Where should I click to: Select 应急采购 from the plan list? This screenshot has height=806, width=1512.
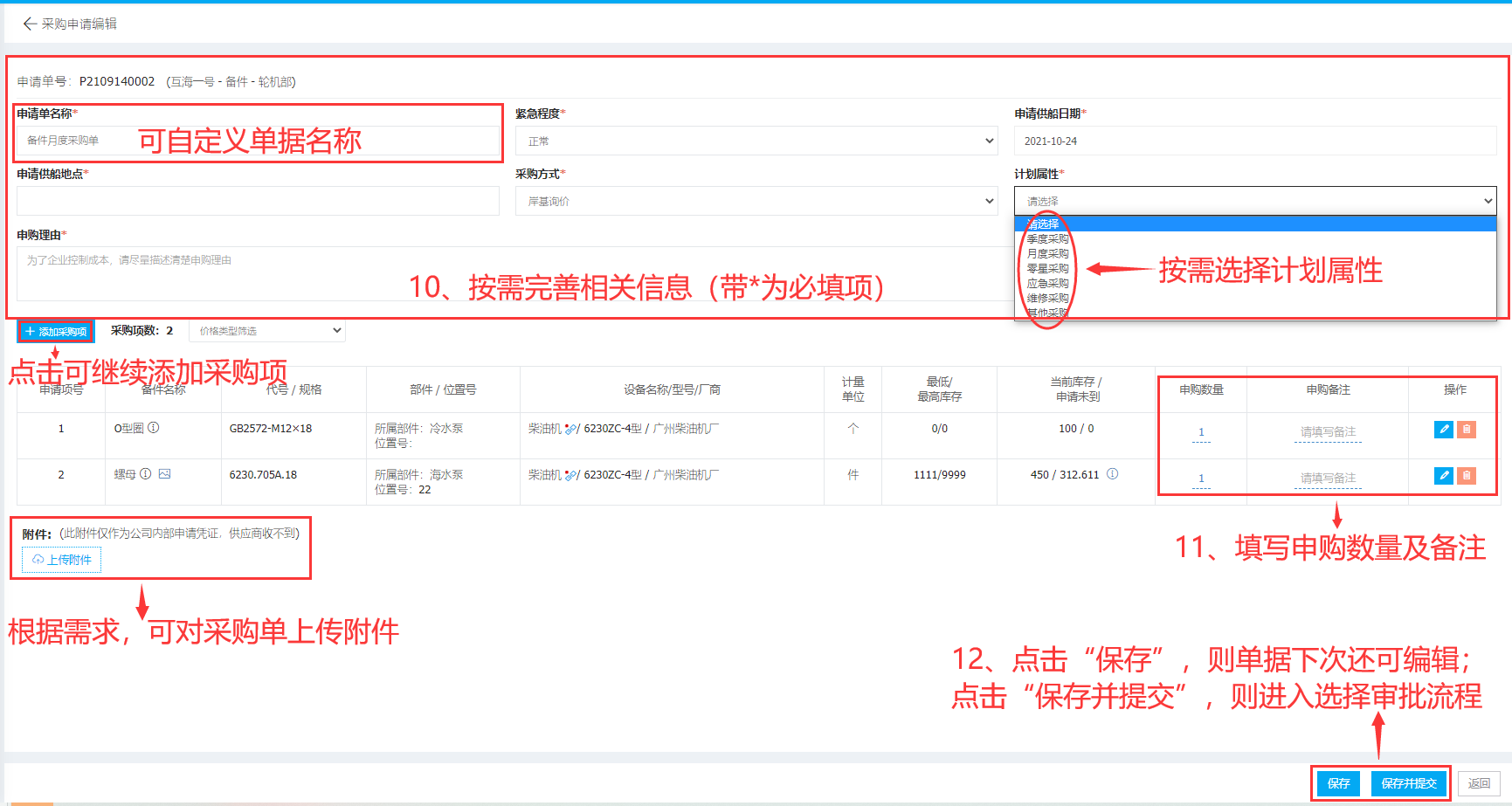tap(1255, 284)
